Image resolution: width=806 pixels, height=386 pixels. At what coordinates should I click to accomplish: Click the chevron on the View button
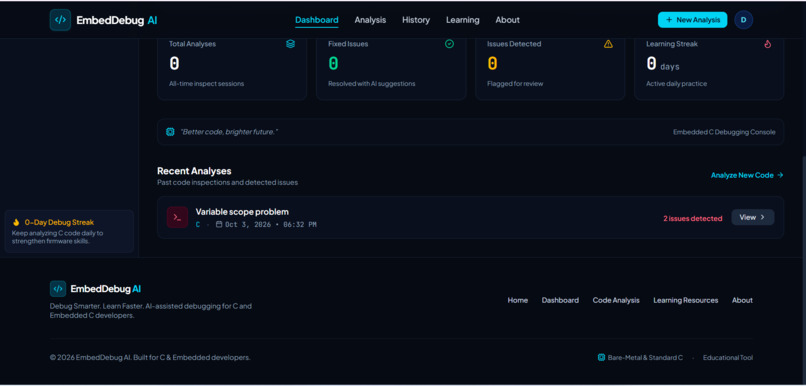tap(762, 217)
